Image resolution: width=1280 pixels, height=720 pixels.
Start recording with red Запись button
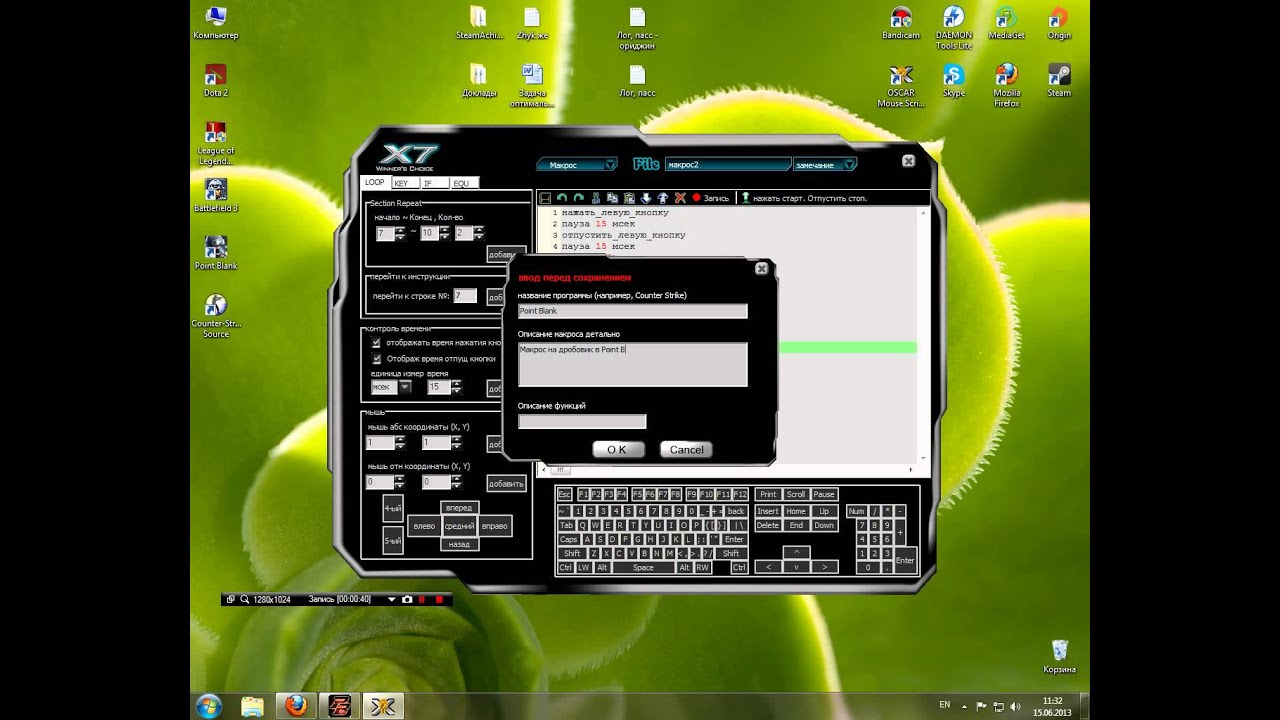coord(710,198)
